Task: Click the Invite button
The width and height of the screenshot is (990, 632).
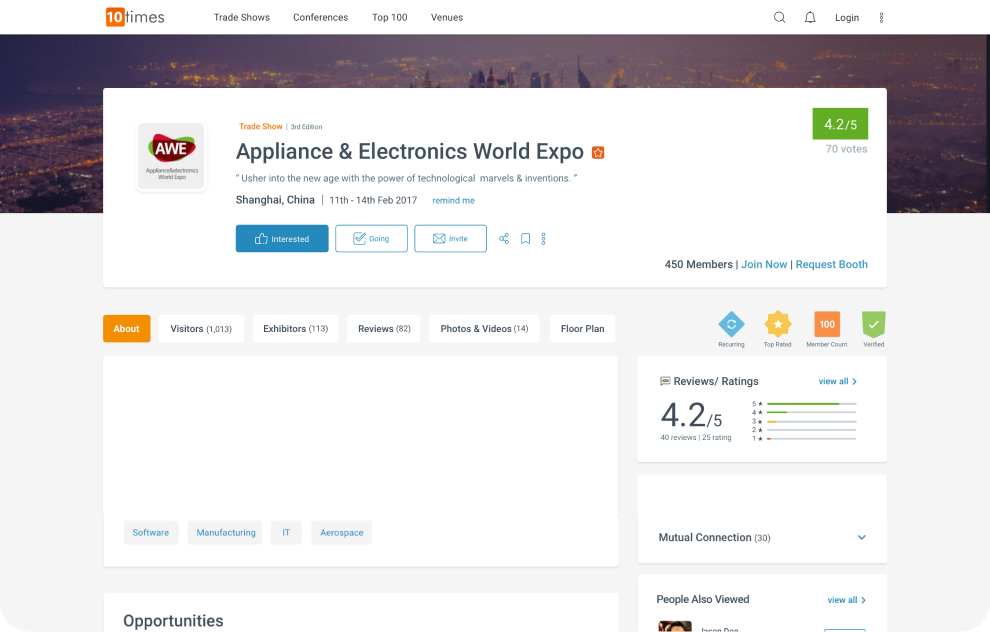Action: pos(451,239)
